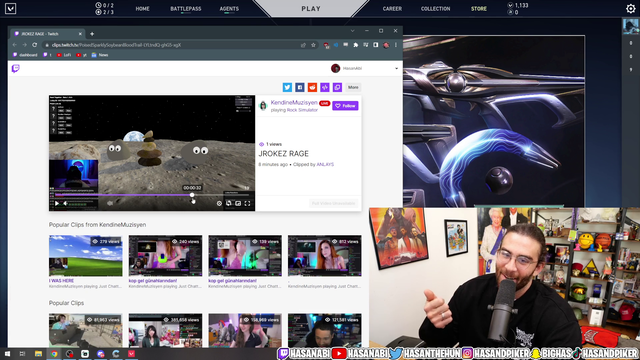Open Task View on the taskbar
Viewport: 640px width, 360px height.
22,354
